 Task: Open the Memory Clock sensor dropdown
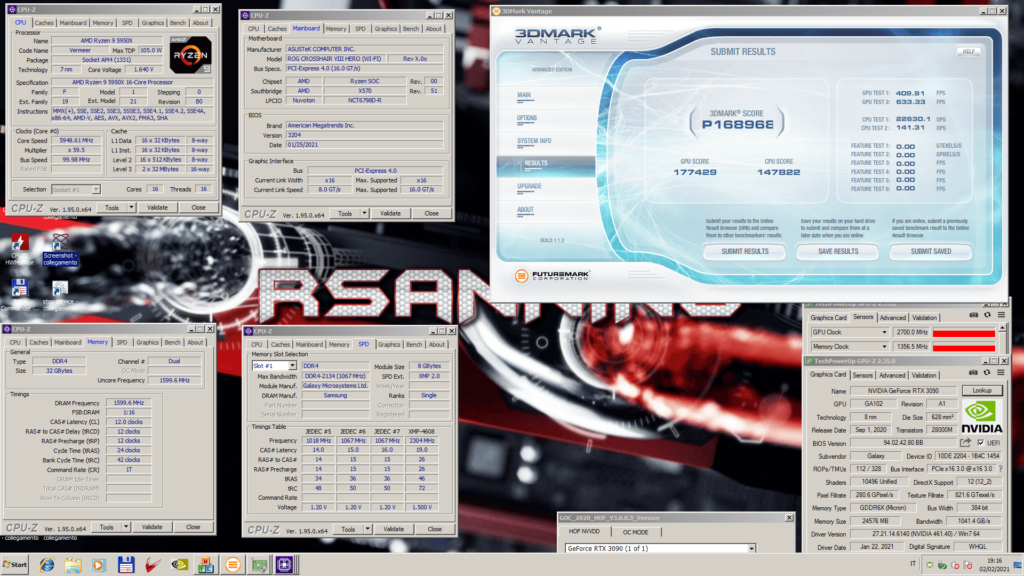point(884,347)
